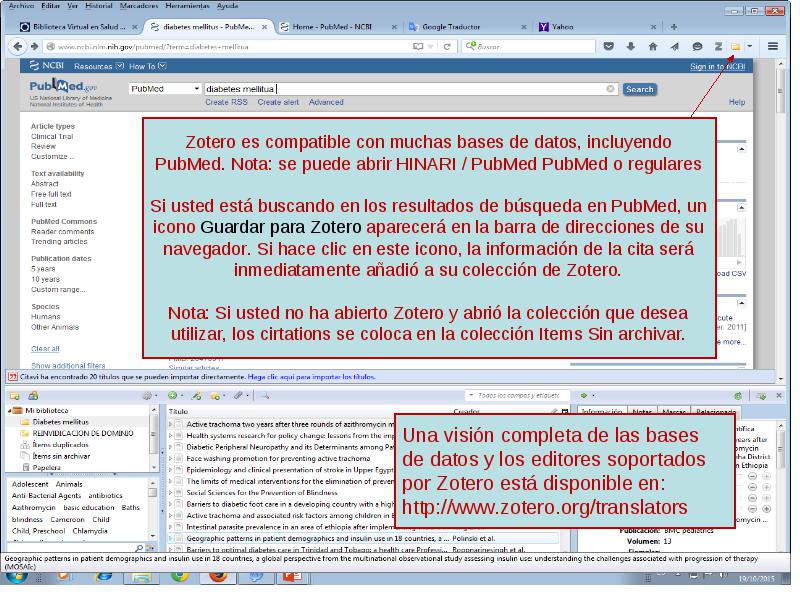Expand the Health systems research item
The height and width of the screenshot is (600, 800).
tap(170, 436)
